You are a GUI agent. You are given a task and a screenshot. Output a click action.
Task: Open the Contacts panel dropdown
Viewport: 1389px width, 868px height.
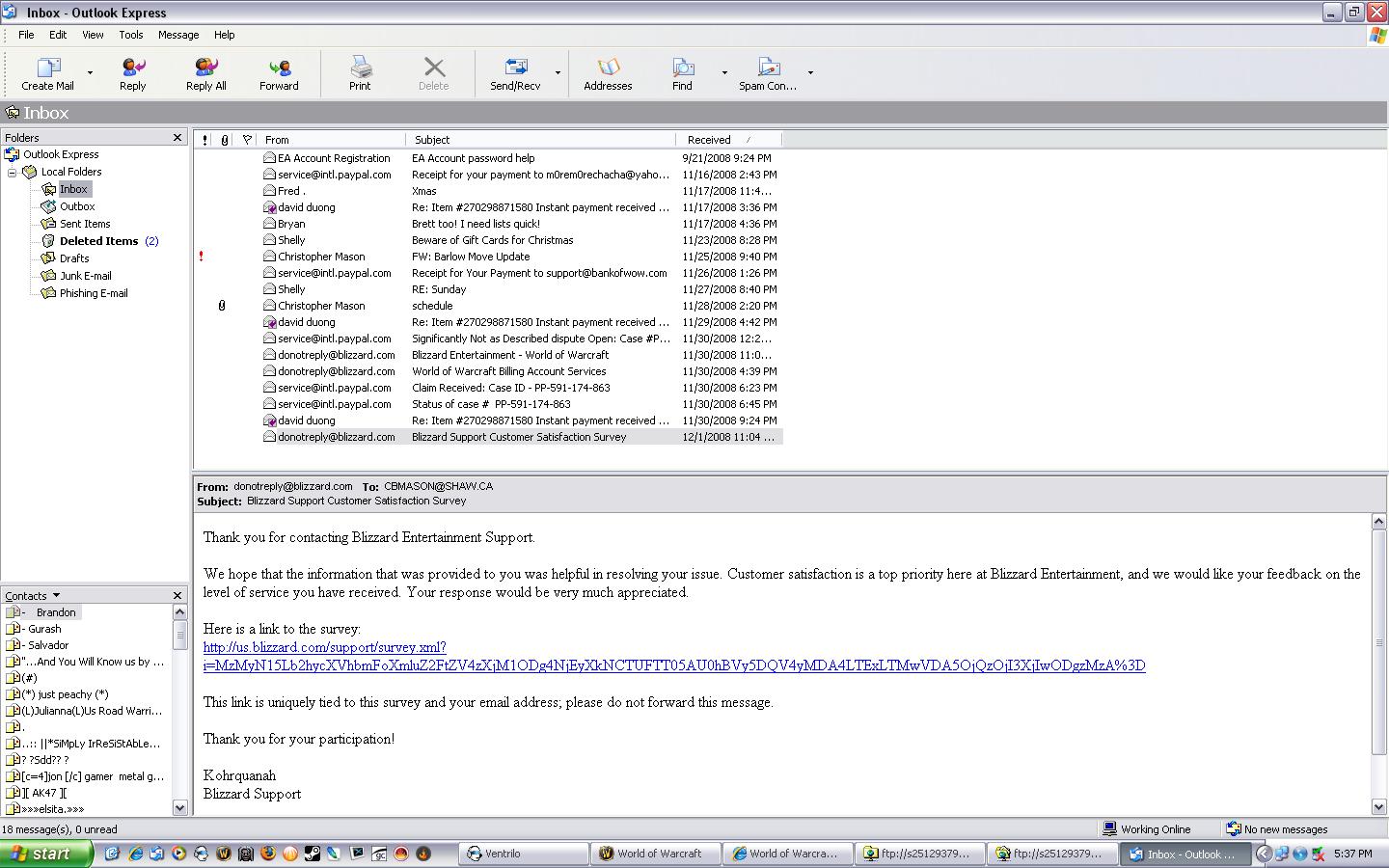tap(56, 596)
